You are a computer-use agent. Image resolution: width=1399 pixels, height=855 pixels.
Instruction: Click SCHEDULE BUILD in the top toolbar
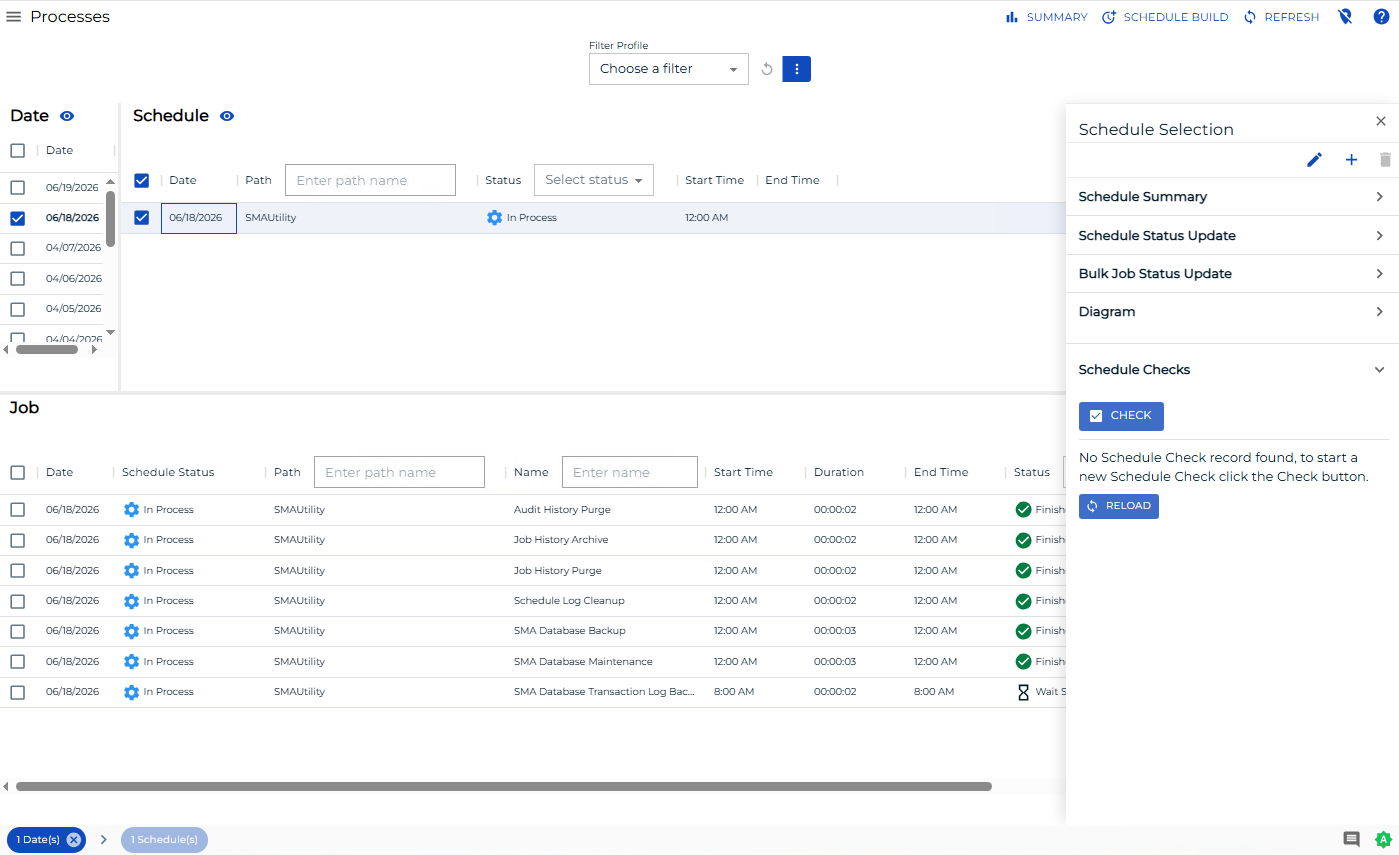click(x=1165, y=17)
